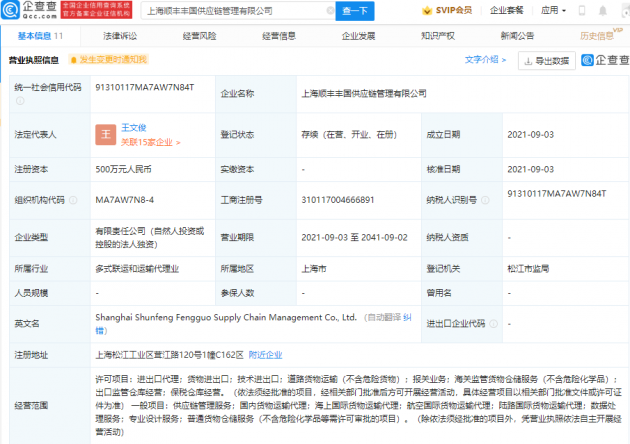Select 上海市 region value
Viewport: 630px width, 444px height.
314,269
